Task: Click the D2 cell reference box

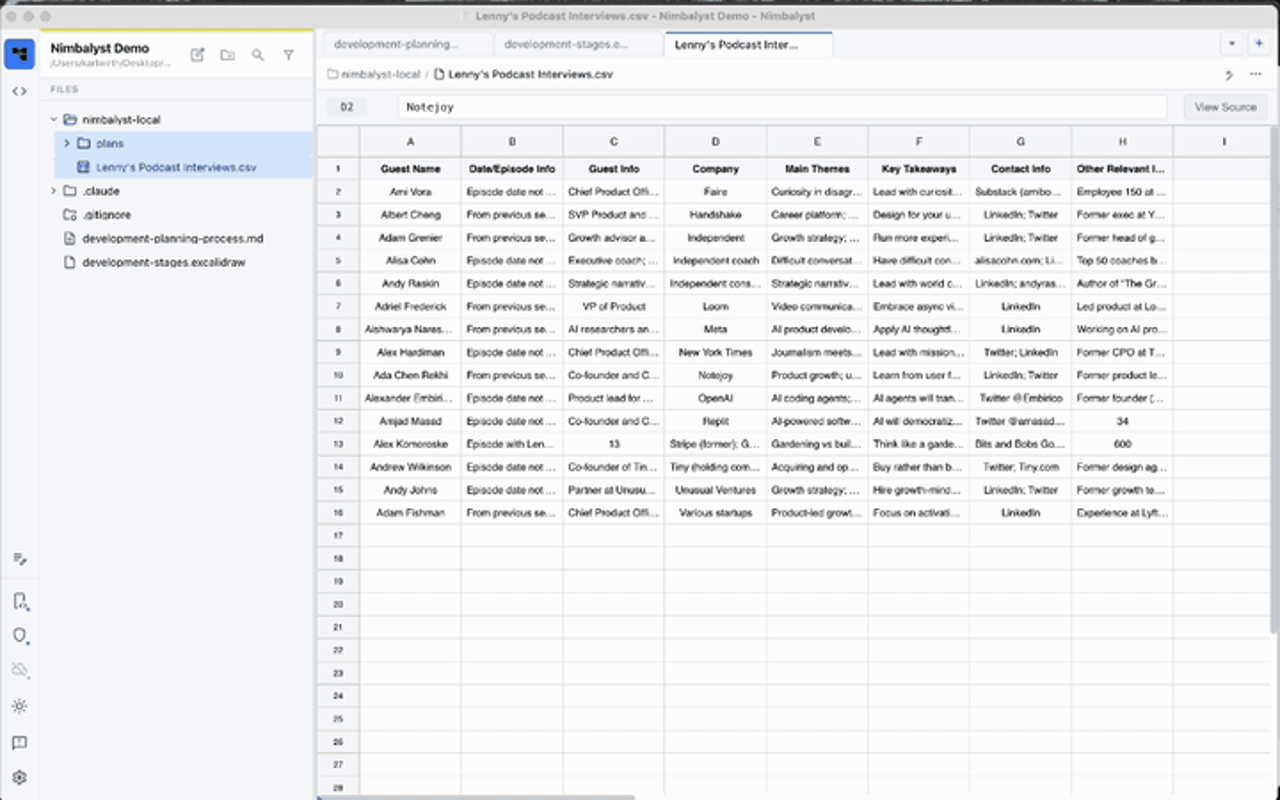Action: point(347,107)
